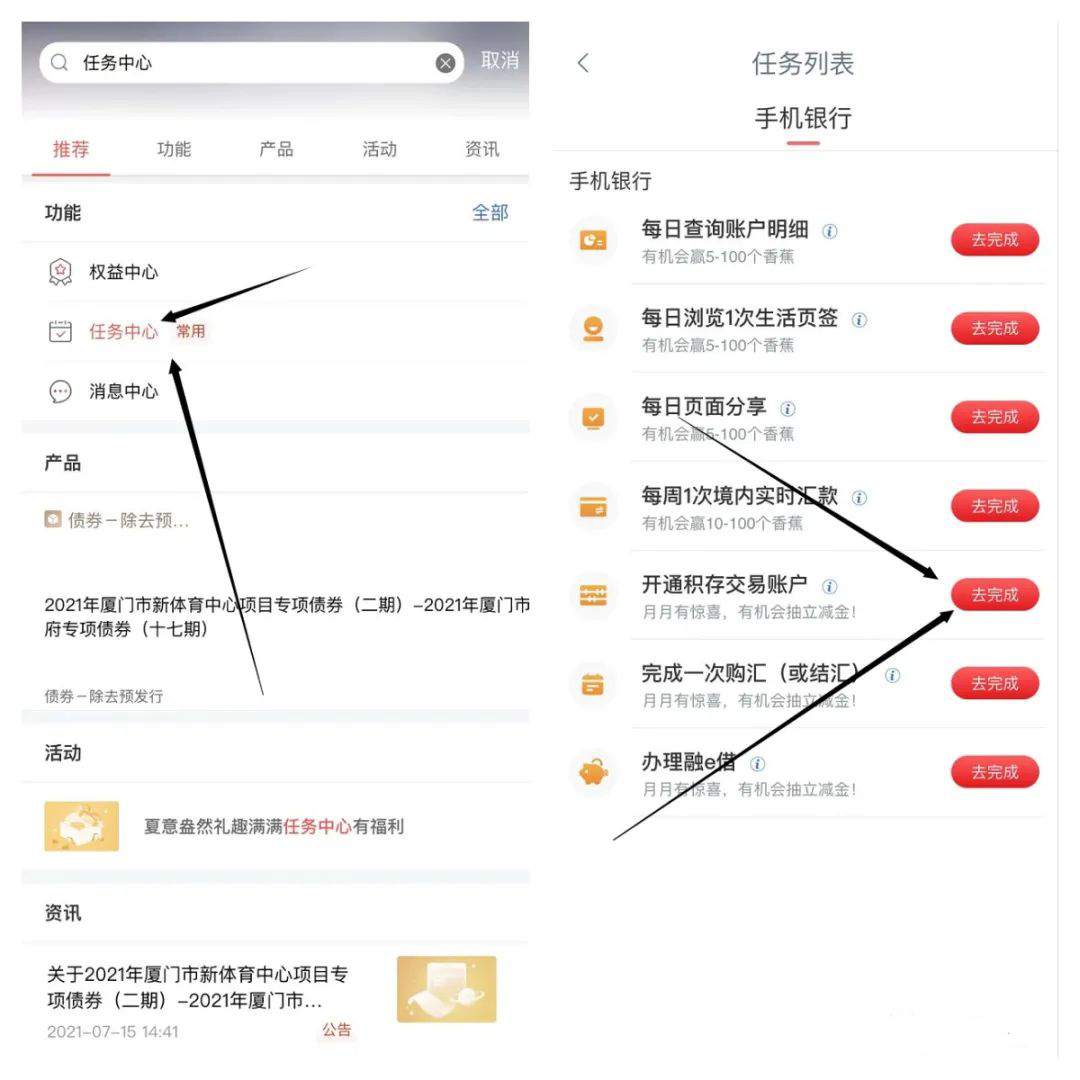1080x1080 pixels.
Task: Tap info icon next to 每日页面分享
Action: [787, 408]
